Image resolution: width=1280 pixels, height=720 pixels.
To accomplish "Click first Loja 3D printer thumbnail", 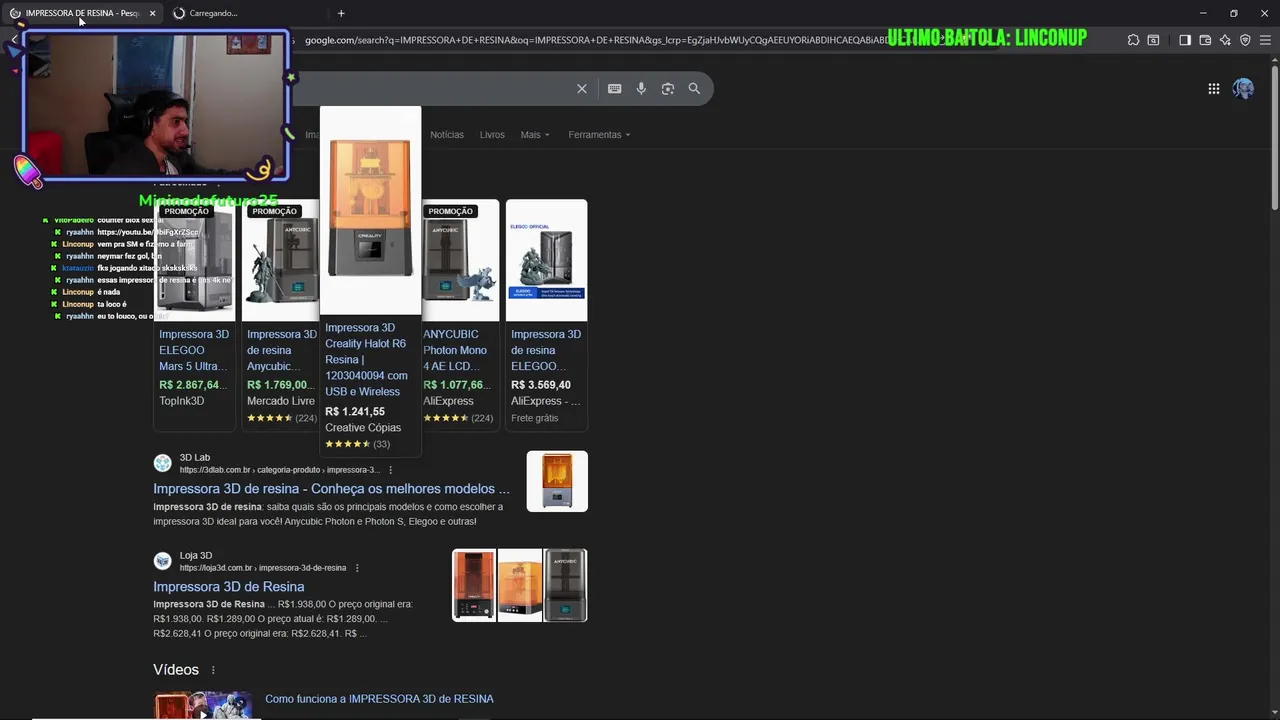I will pyautogui.click(x=474, y=585).
